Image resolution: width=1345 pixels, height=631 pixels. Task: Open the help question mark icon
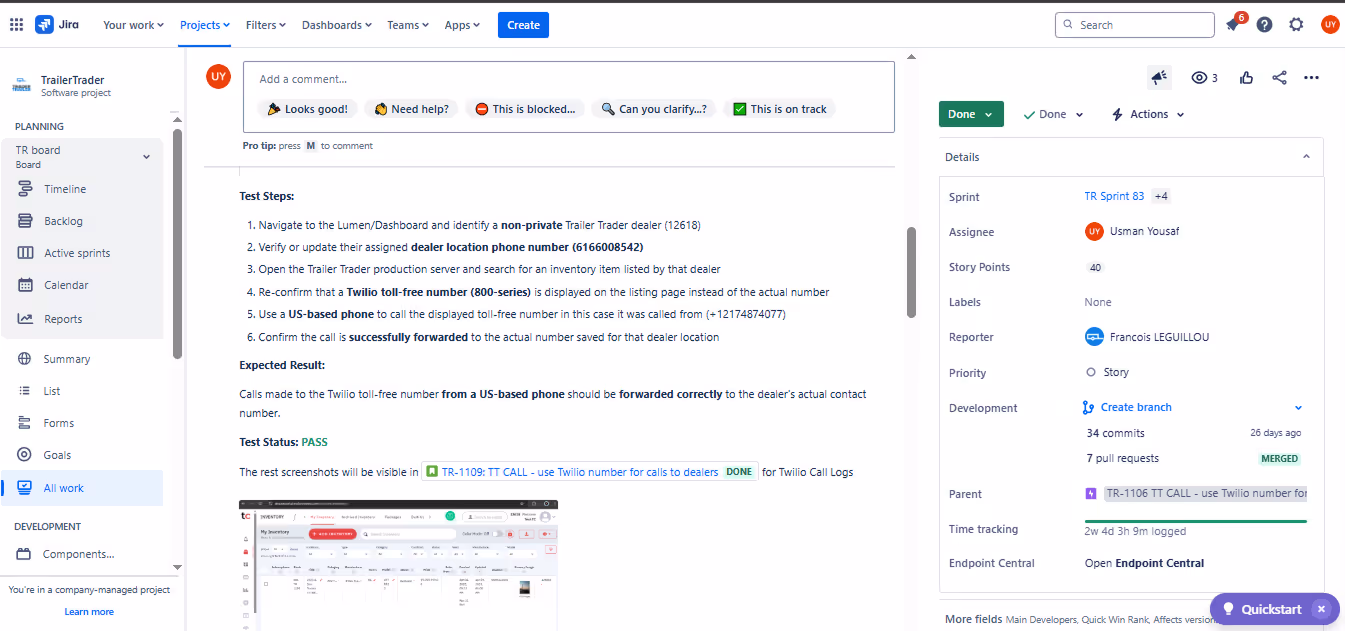tap(1265, 25)
